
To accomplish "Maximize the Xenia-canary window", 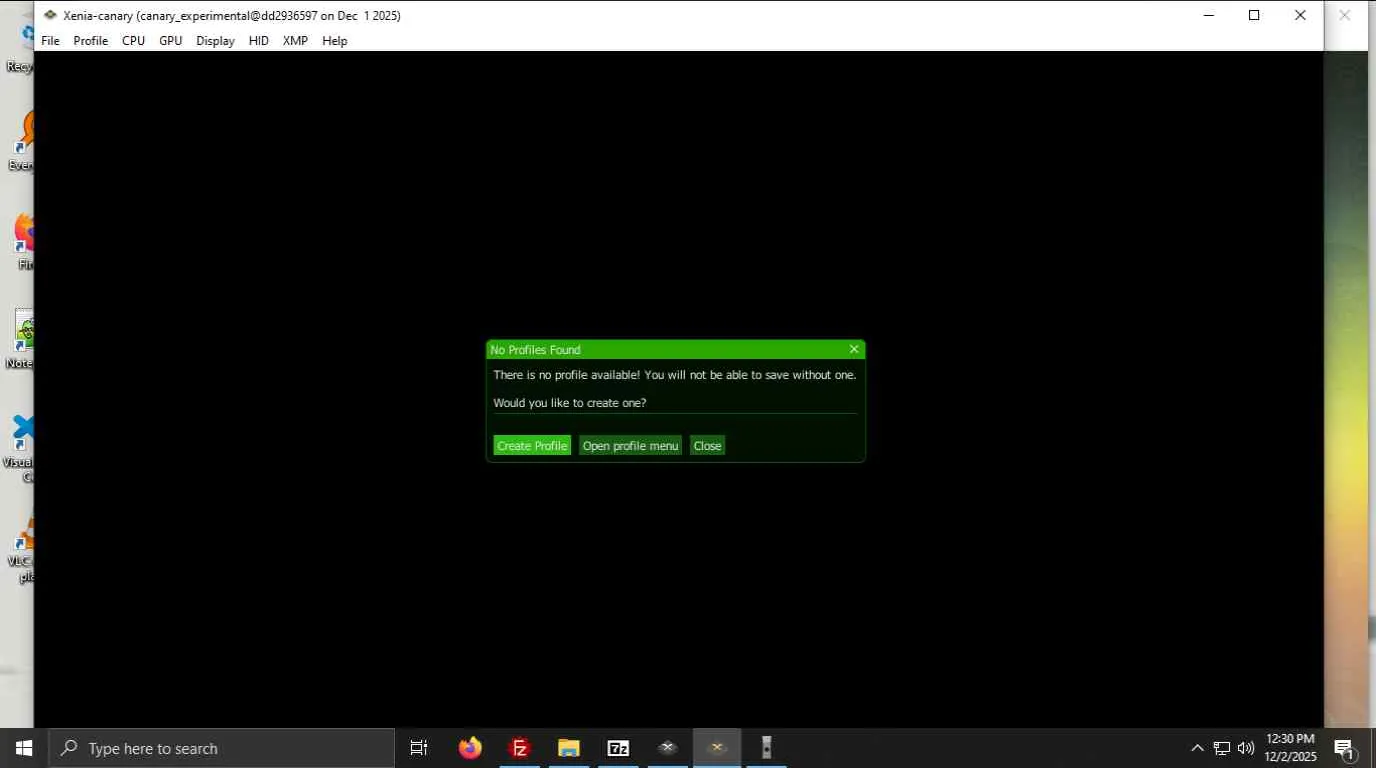I will [1254, 15].
